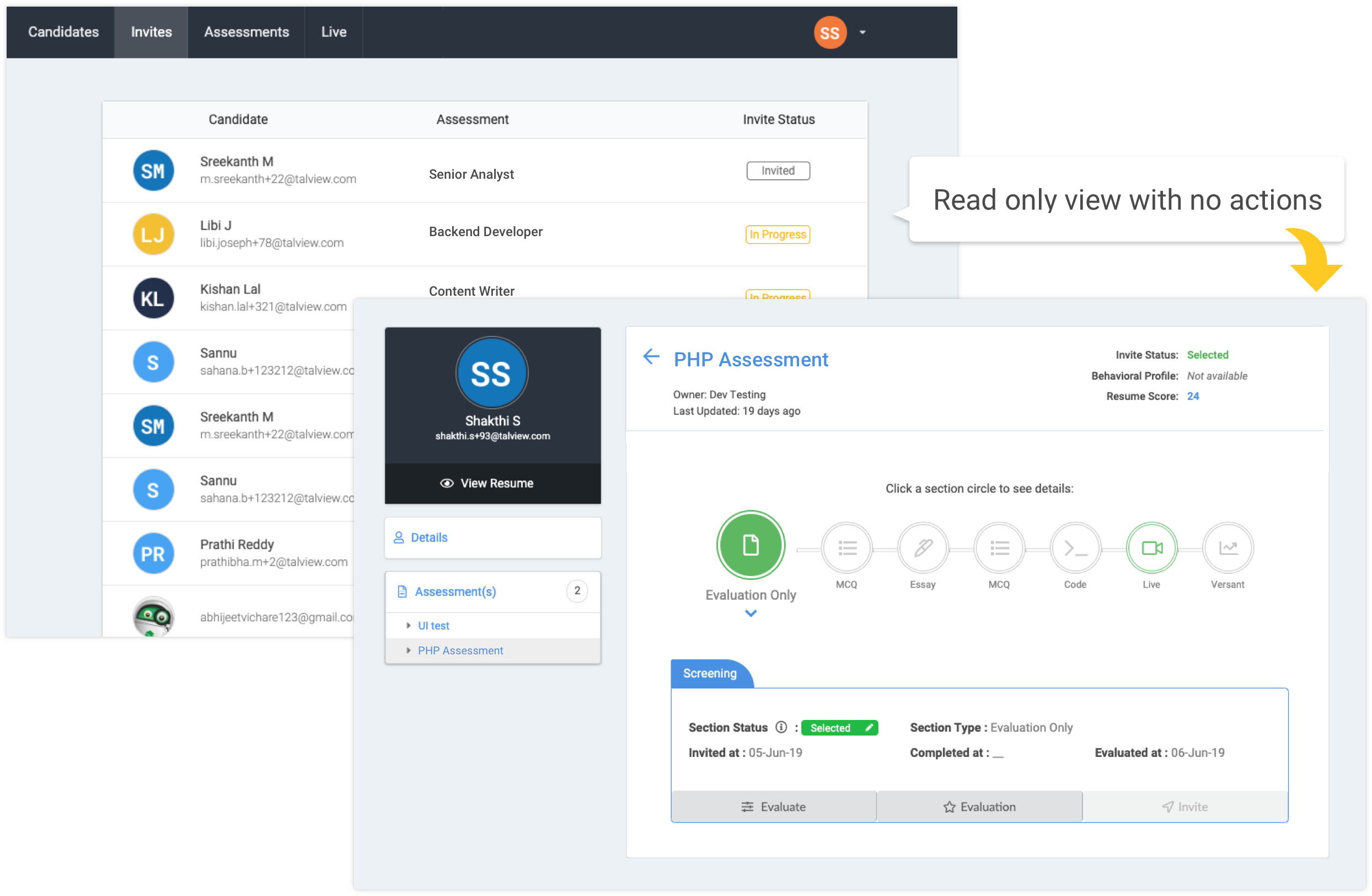The height and width of the screenshot is (896, 1372).
Task: Click the Section Status info icon
Action: [x=780, y=727]
